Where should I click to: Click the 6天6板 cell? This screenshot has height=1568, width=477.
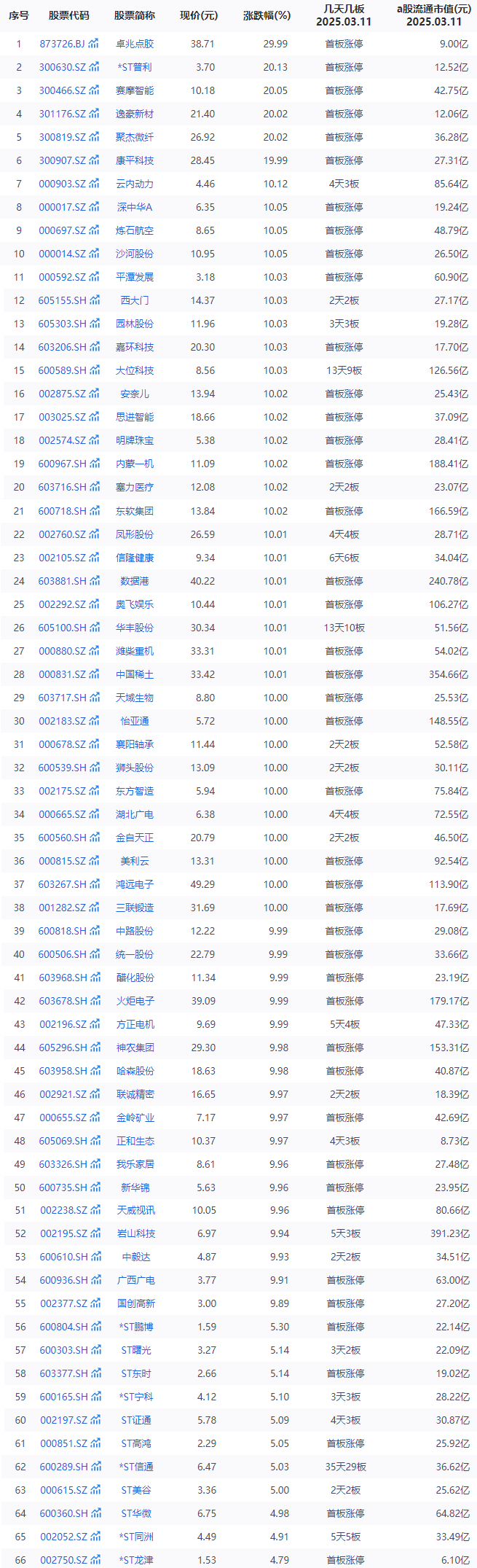click(344, 558)
